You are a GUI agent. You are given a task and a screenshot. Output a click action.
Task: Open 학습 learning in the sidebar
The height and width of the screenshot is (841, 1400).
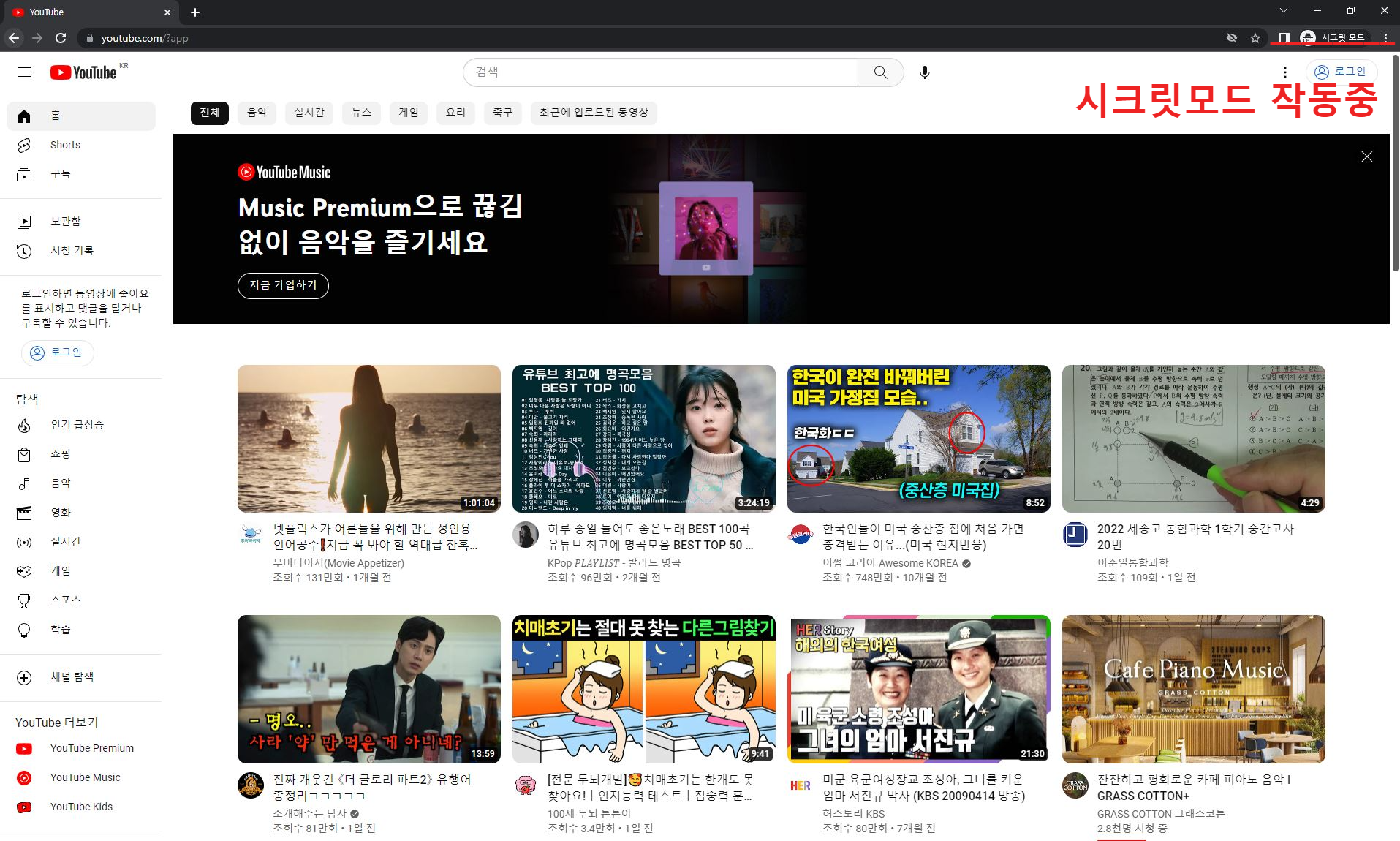[81, 630]
